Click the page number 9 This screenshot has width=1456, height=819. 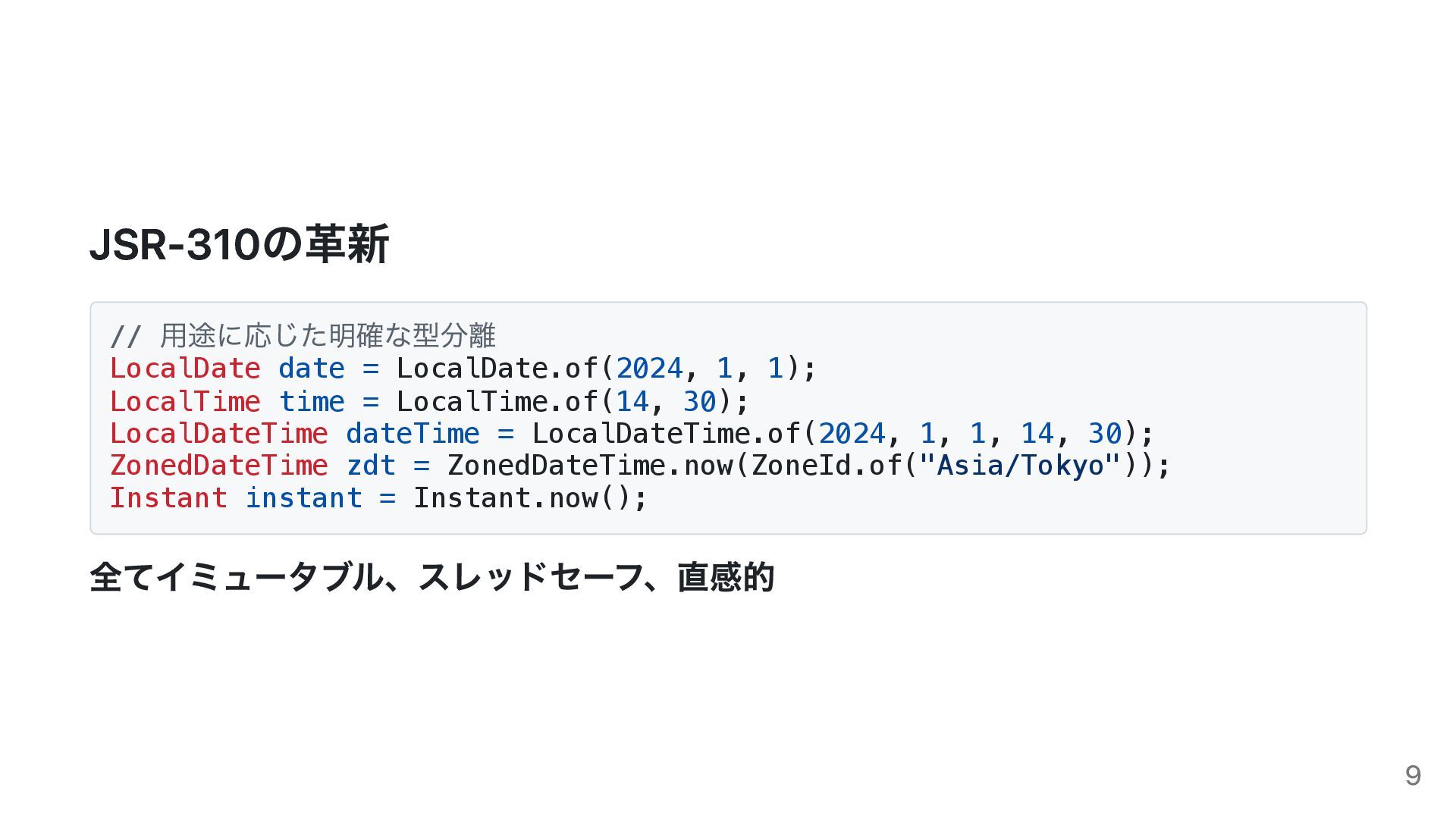1413,776
